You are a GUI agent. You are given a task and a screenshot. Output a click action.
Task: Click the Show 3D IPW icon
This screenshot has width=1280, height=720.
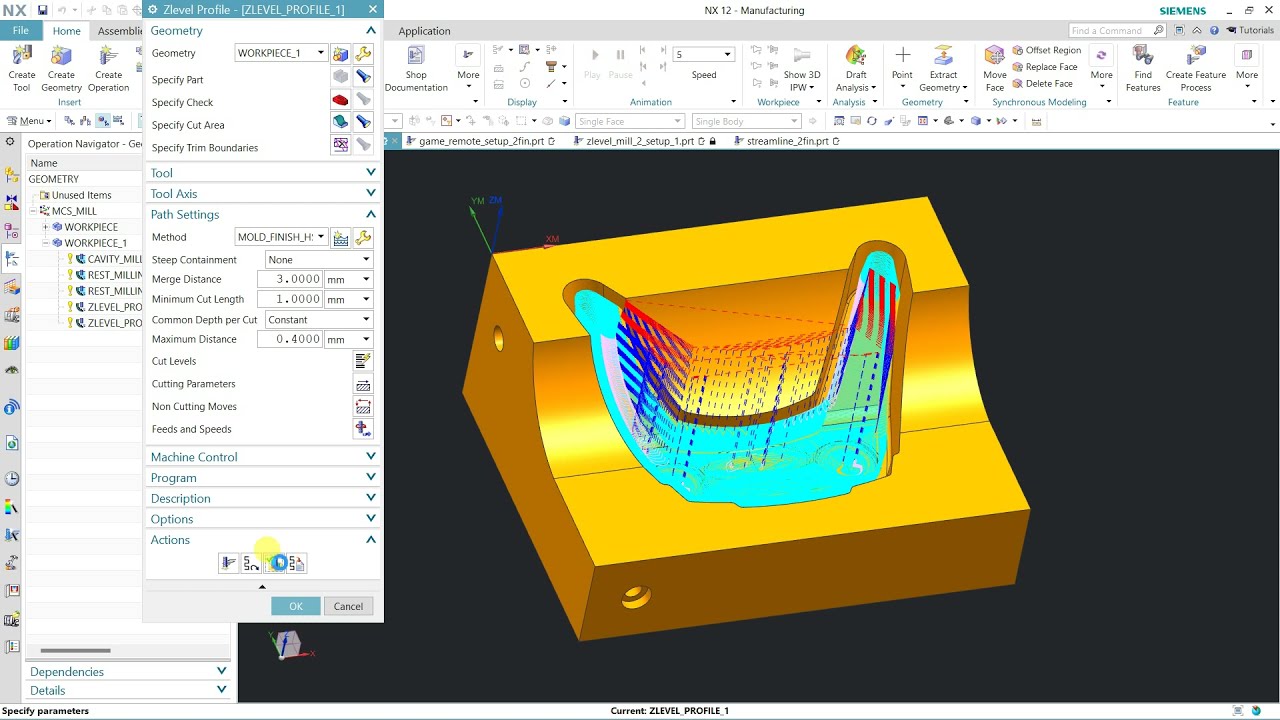click(801, 55)
